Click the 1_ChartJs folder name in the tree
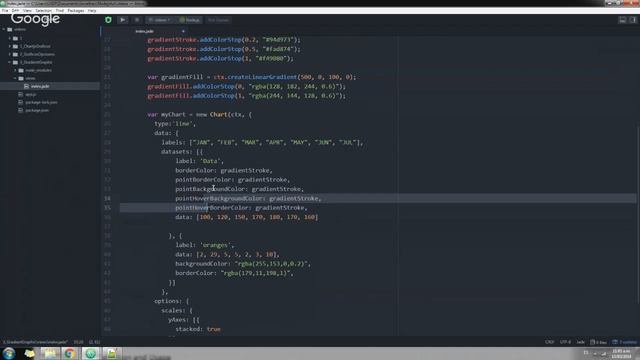The height and width of the screenshot is (360, 640). pyautogui.click(x=35, y=46)
